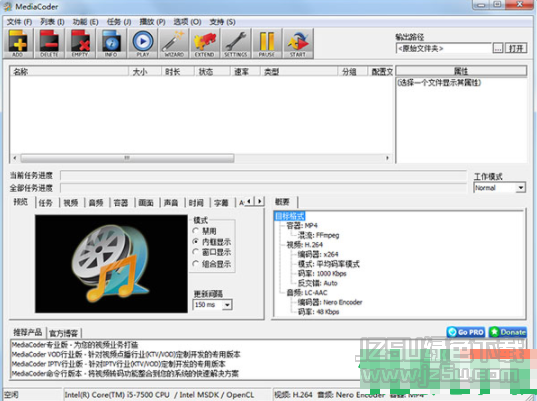Image resolution: width=537 pixels, height=401 pixels.
Task: Switch to the 声音 tab
Action: pos(171,203)
